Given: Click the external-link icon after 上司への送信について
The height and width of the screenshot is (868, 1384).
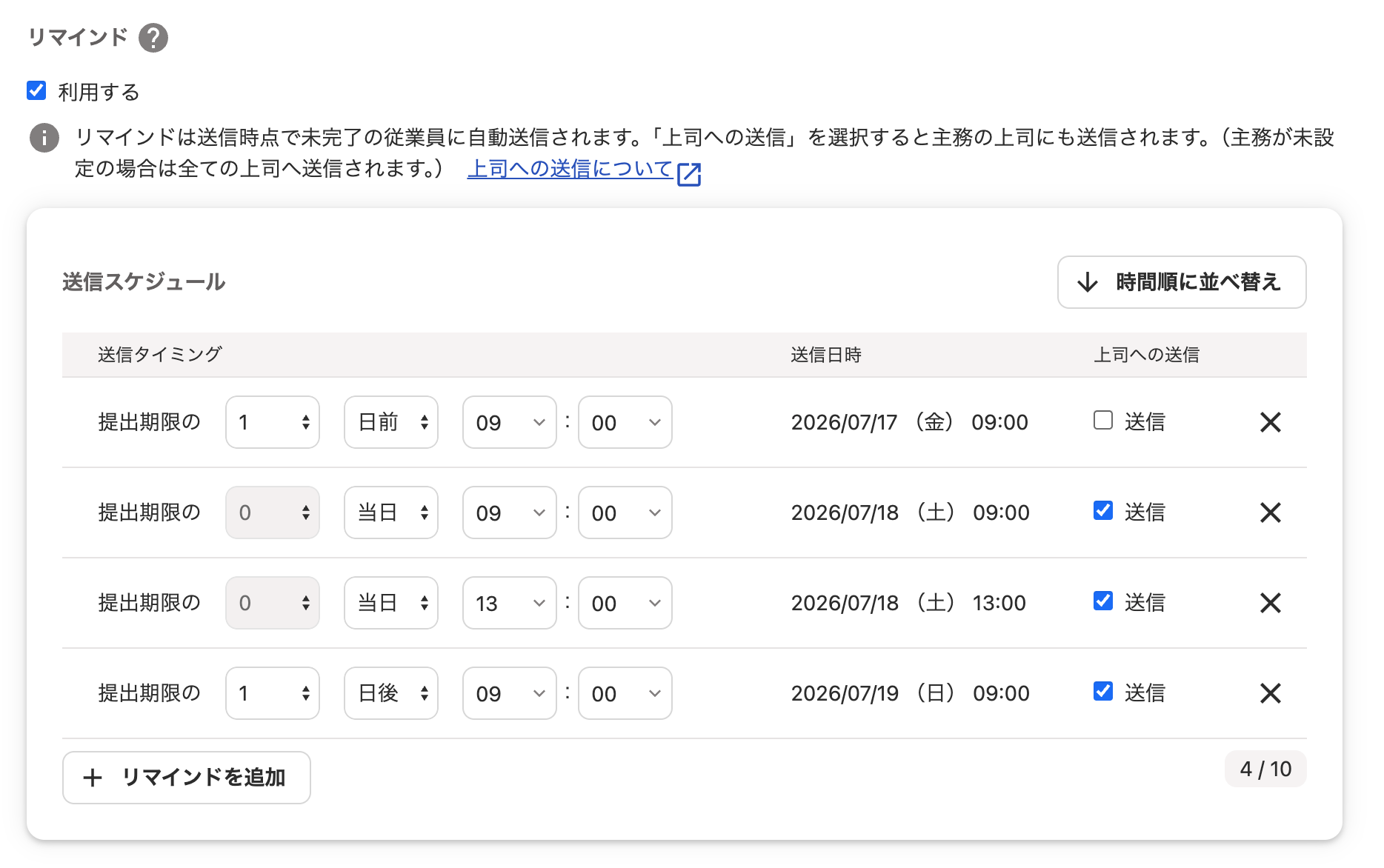Looking at the screenshot, I should [689, 174].
